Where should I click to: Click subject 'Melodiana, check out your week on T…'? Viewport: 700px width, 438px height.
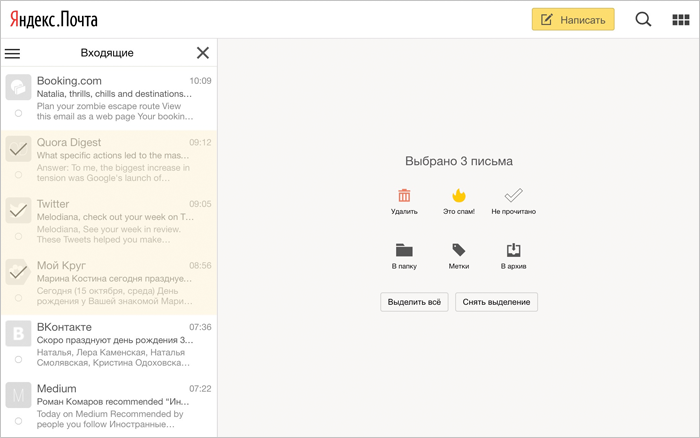click(x=115, y=217)
